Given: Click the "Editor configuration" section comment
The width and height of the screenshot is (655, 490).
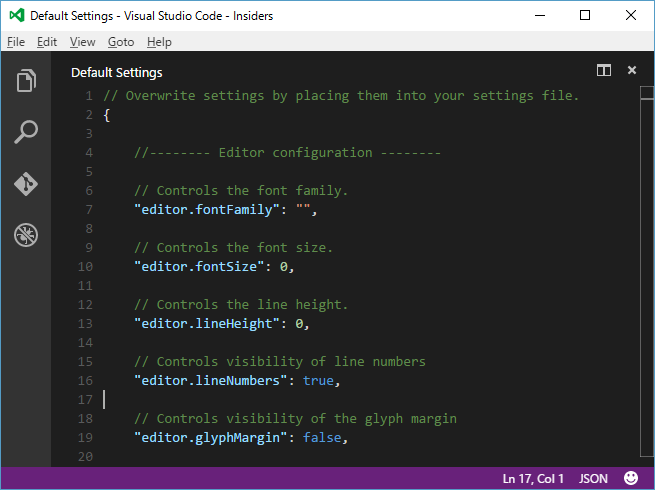Looking at the screenshot, I should 287,152.
